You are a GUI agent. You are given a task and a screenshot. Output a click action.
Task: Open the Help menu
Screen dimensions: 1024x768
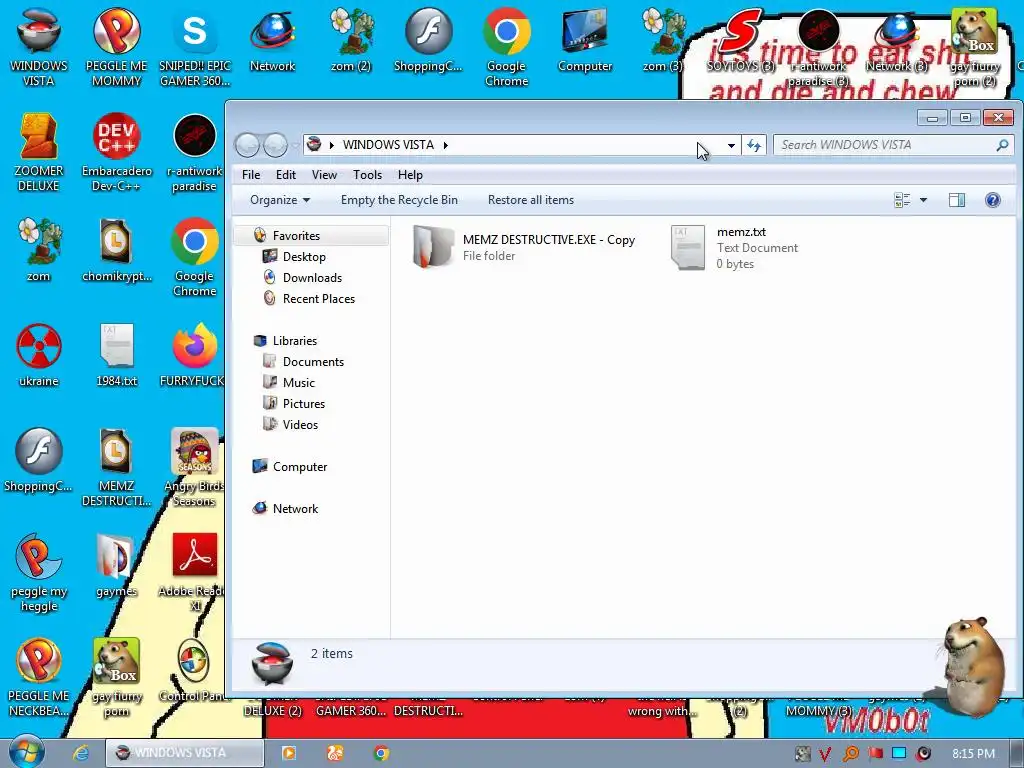click(x=410, y=174)
